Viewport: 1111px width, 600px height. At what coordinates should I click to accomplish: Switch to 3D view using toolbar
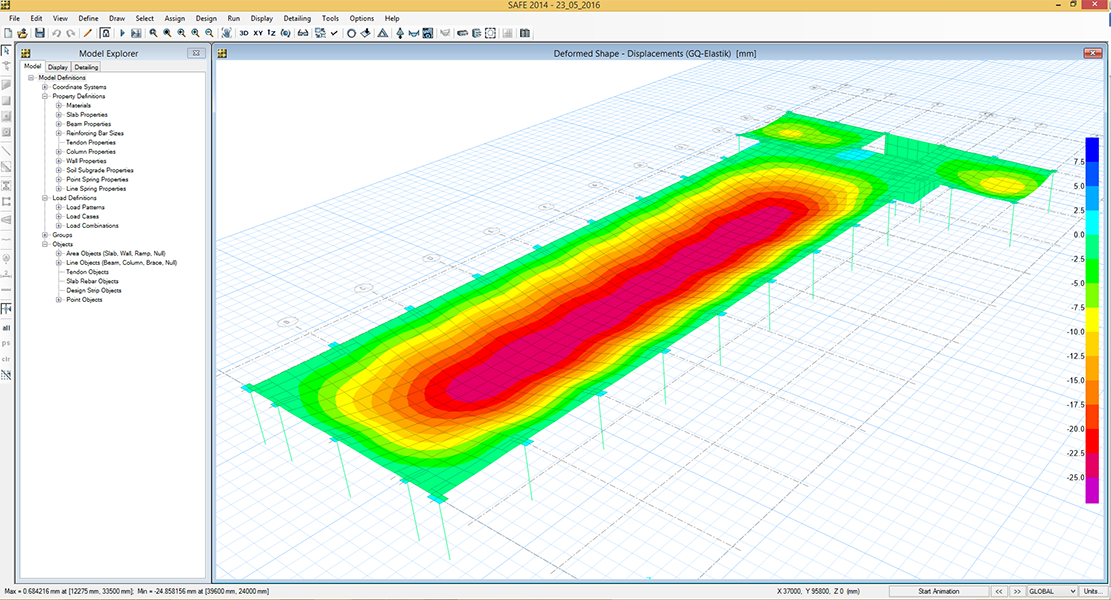click(243, 33)
